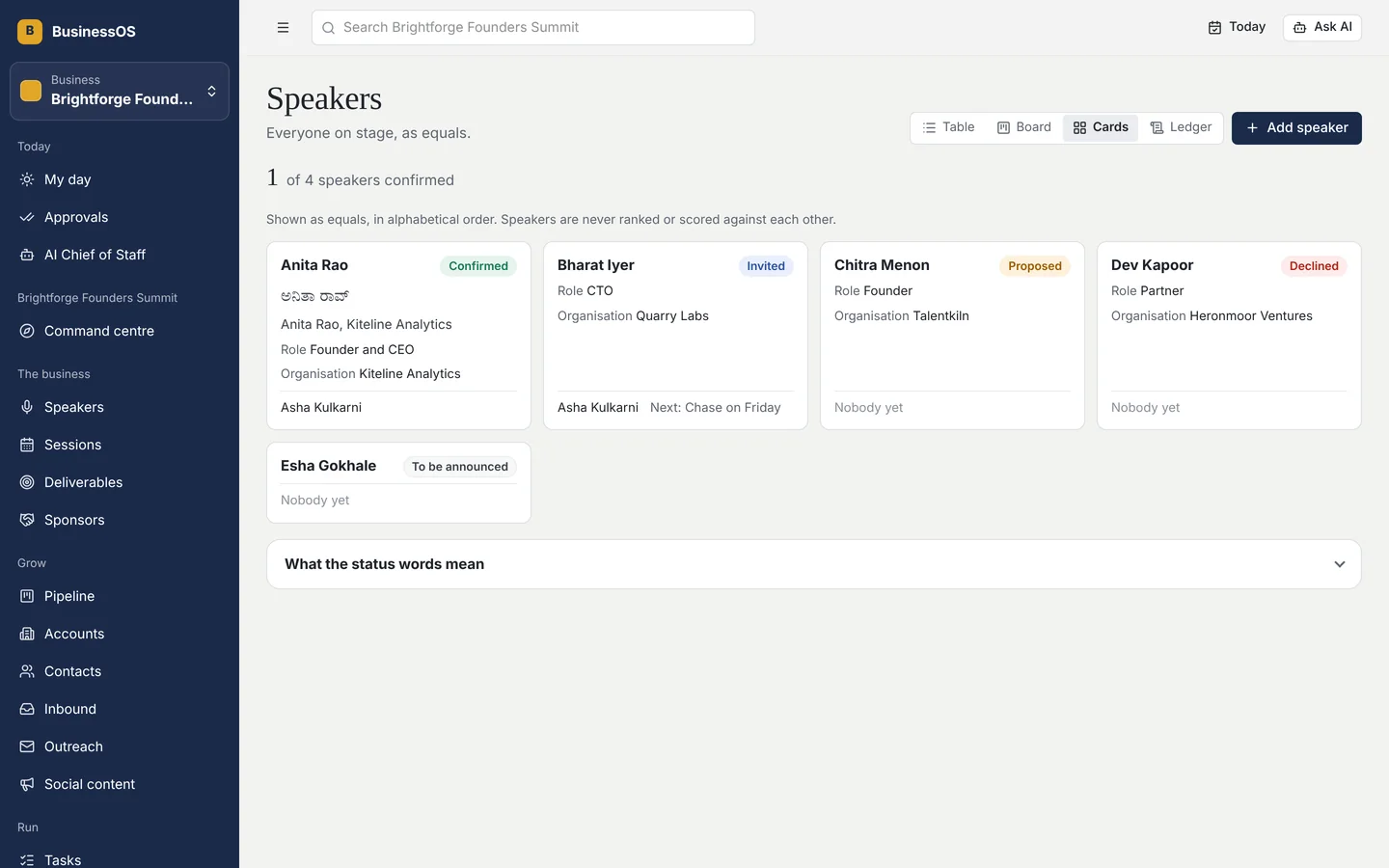Click the Sponsors handshake icon

tap(27, 520)
